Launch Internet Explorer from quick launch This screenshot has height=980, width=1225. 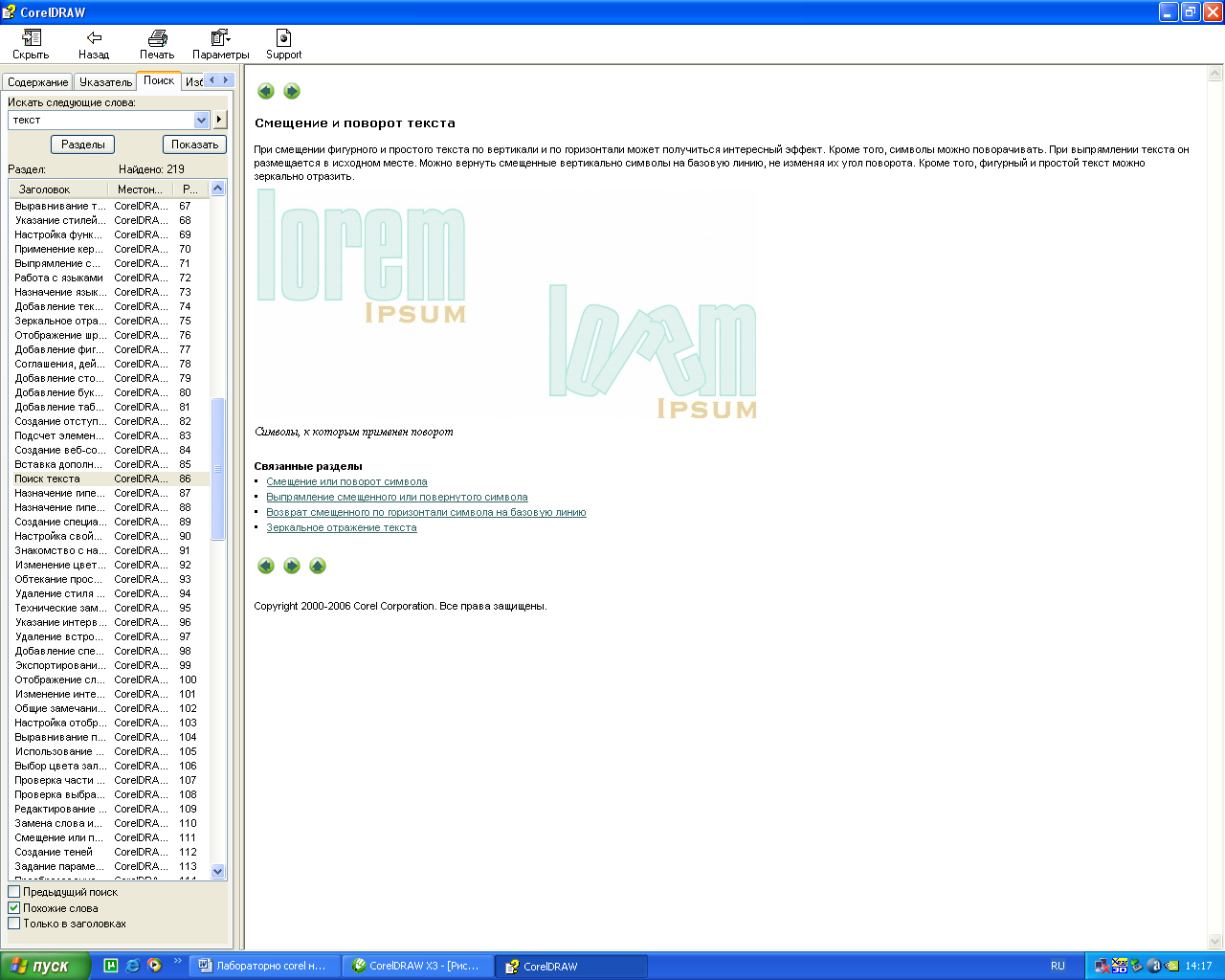(x=133, y=966)
